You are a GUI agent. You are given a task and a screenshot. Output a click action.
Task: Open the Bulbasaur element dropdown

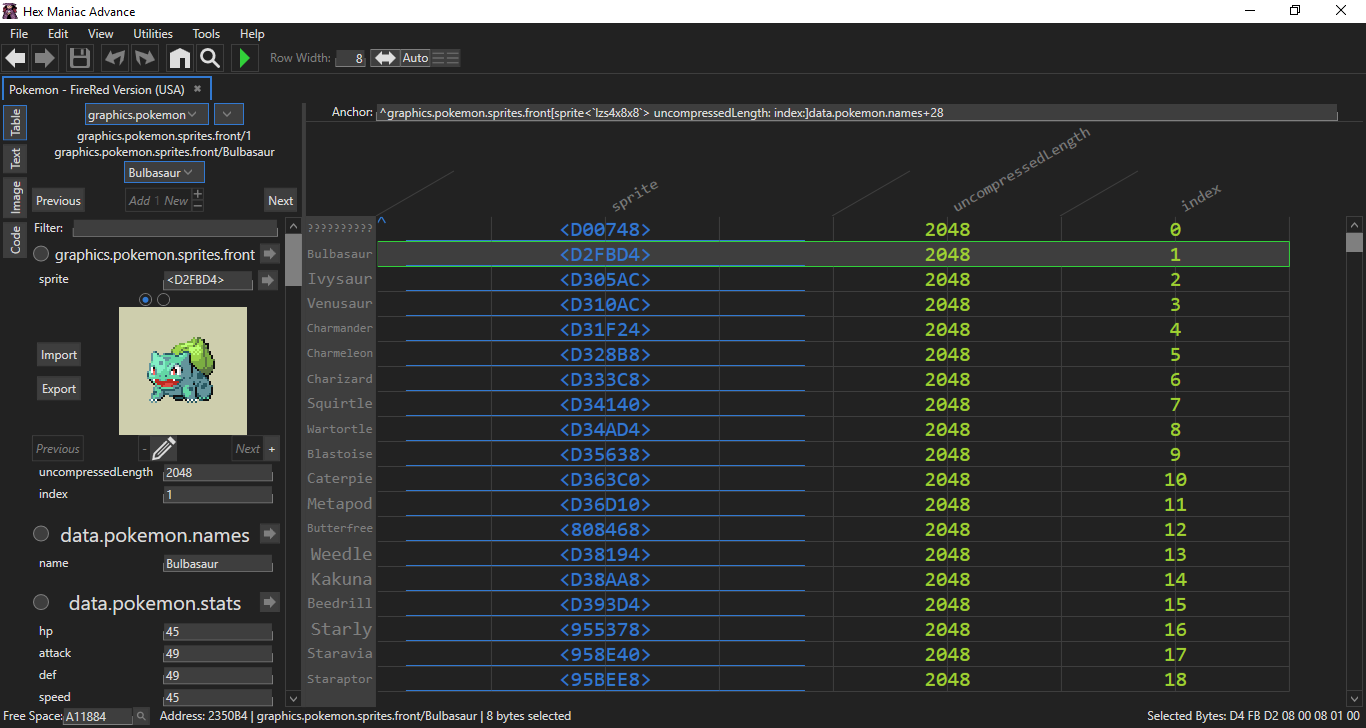pyautogui.click(x=164, y=172)
